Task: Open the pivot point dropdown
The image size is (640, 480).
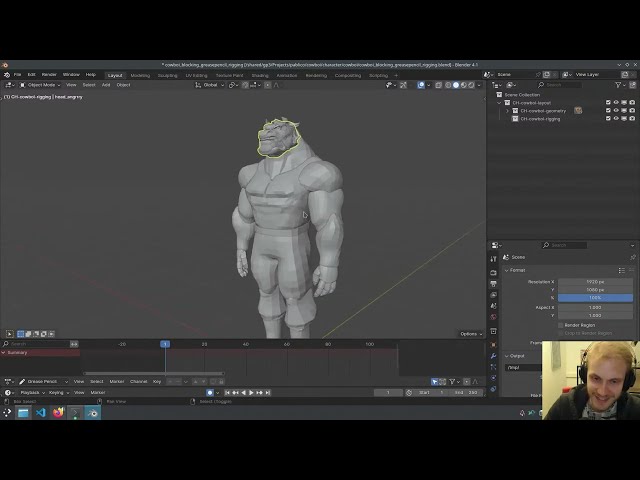Action: [233, 85]
